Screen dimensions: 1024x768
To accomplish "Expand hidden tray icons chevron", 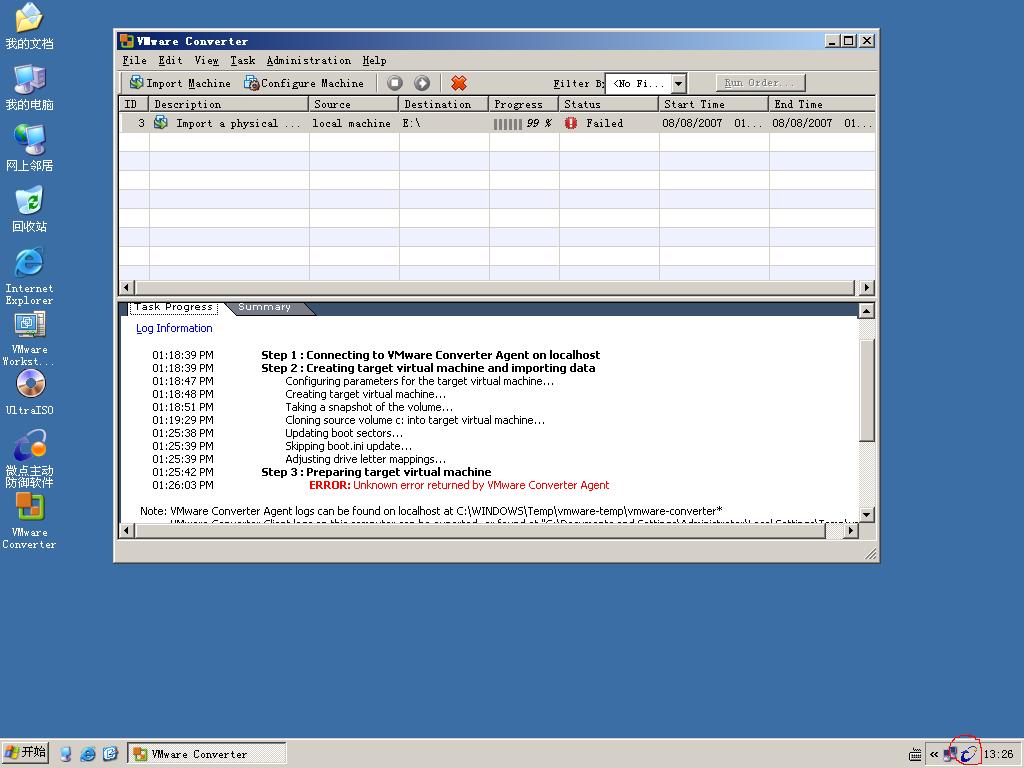I will point(934,754).
